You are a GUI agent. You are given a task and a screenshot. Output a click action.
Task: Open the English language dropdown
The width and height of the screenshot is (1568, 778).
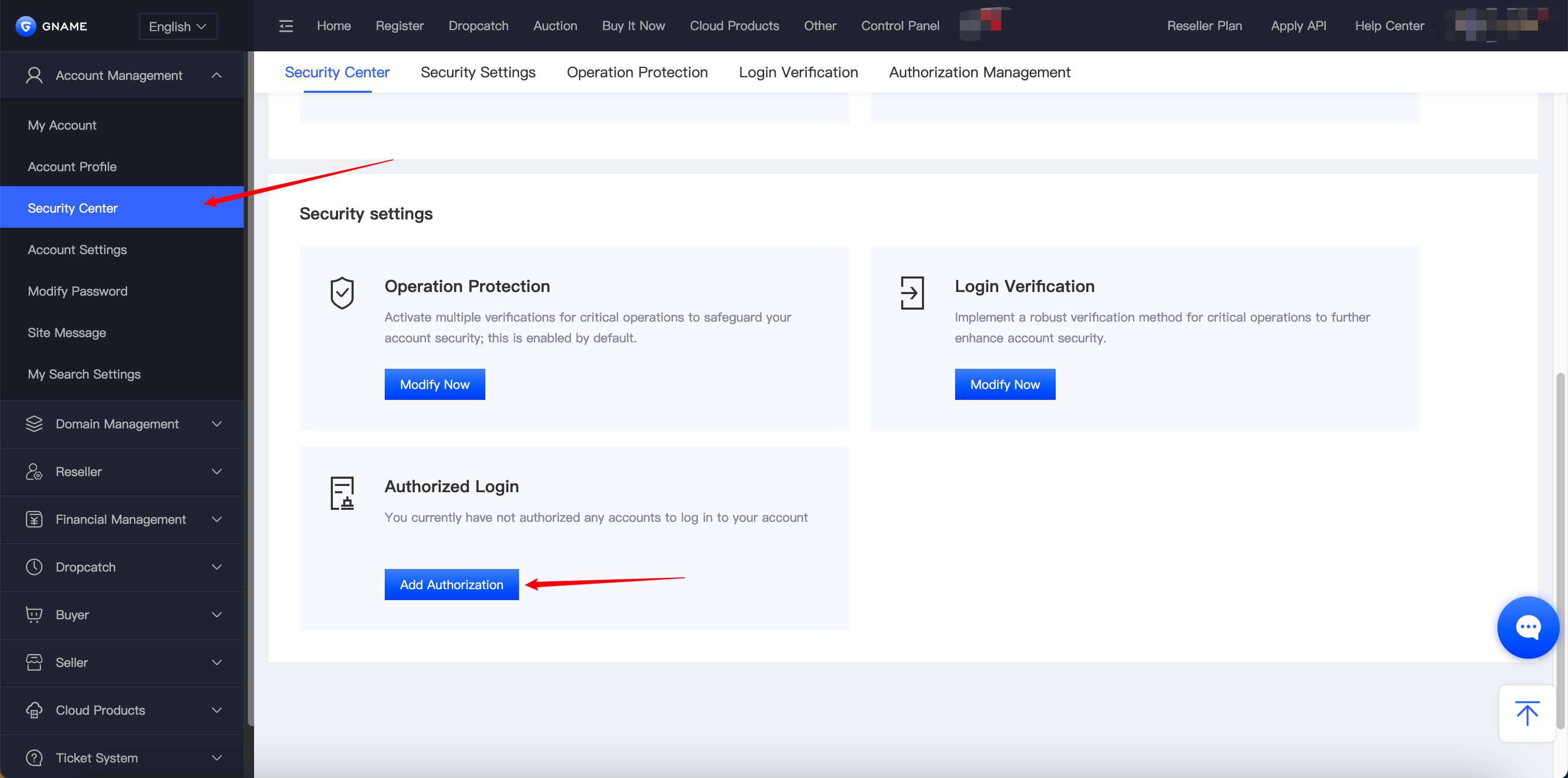point(178,26)
